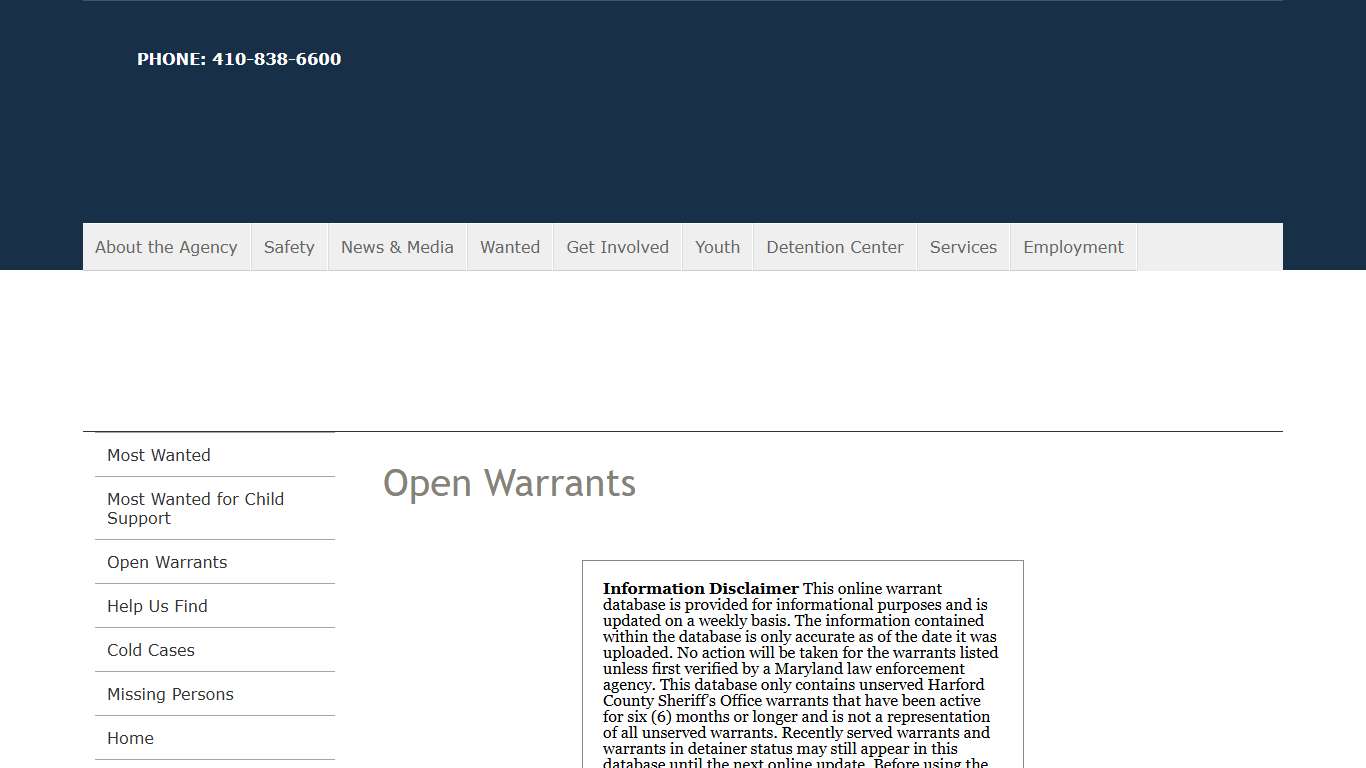Screen dimensions: 1366x768
Task: Open the 'Missing Persons' page
Action: point(170,694)
